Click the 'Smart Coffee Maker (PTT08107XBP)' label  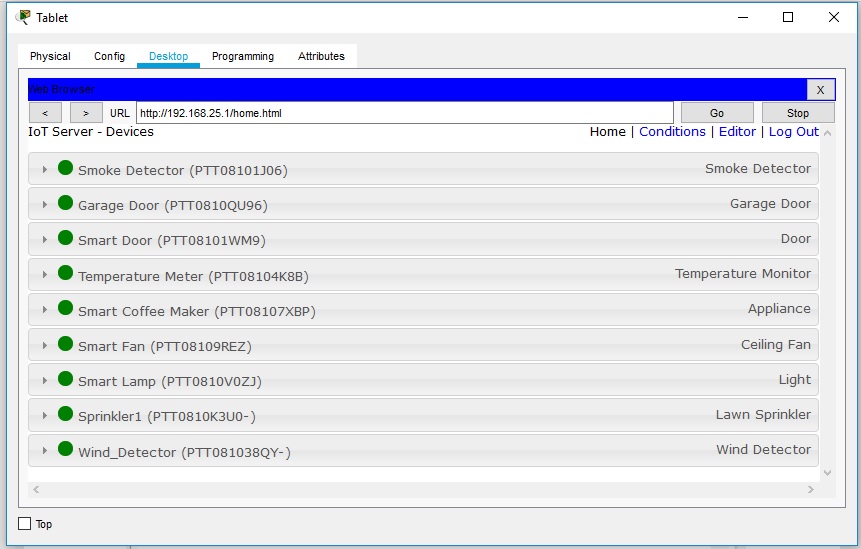pos(197,311)
